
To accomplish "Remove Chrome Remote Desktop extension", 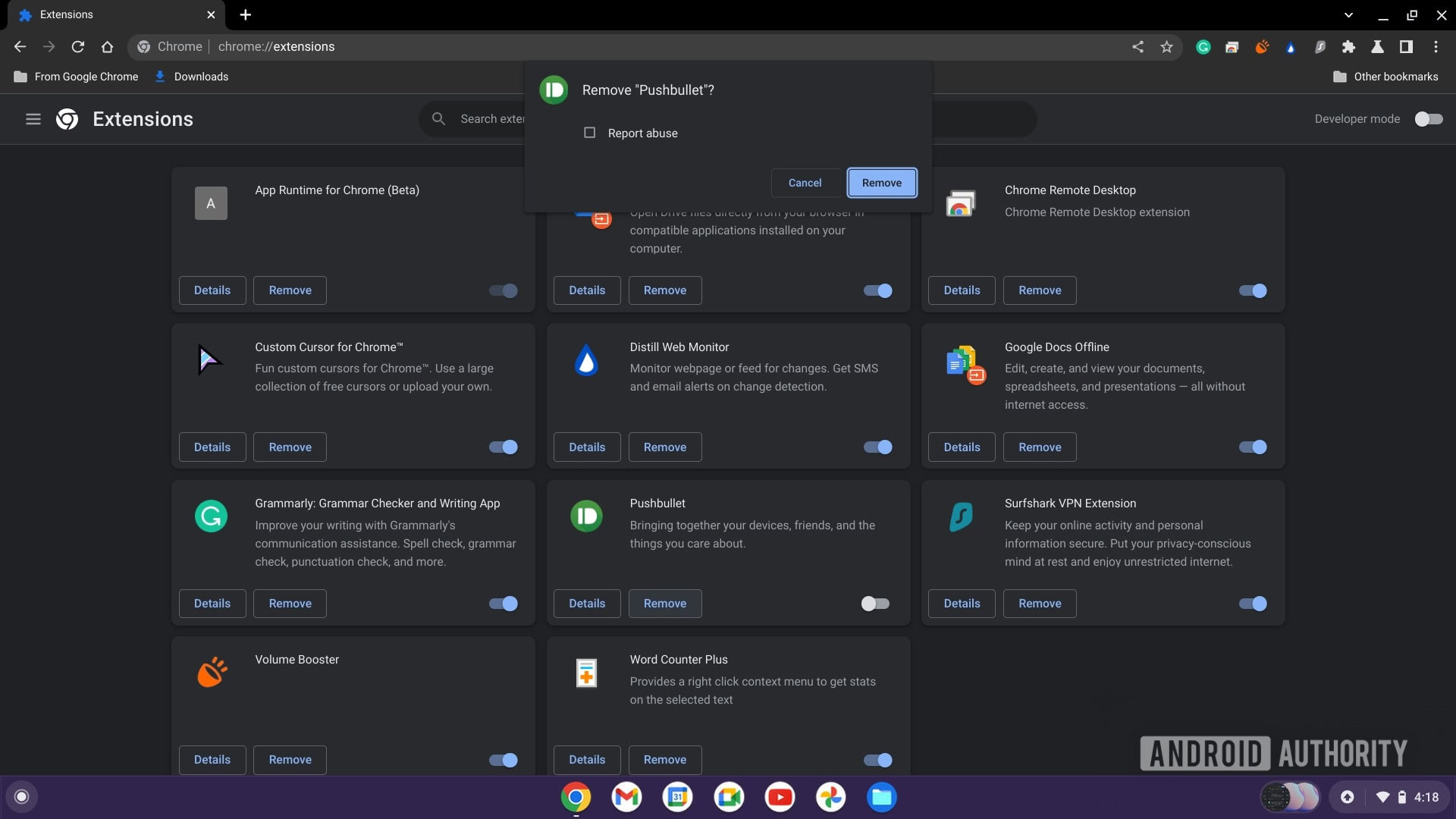I will pos(1040,290).
